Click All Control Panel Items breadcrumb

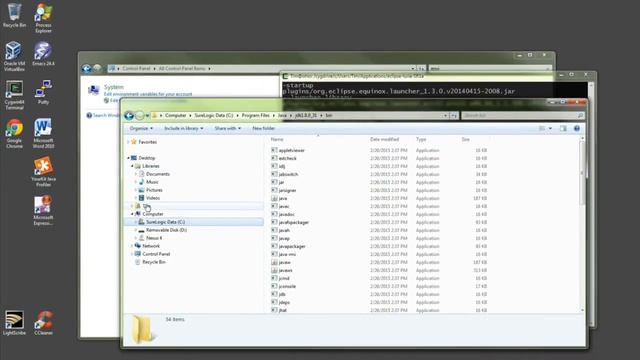[182, 69]
